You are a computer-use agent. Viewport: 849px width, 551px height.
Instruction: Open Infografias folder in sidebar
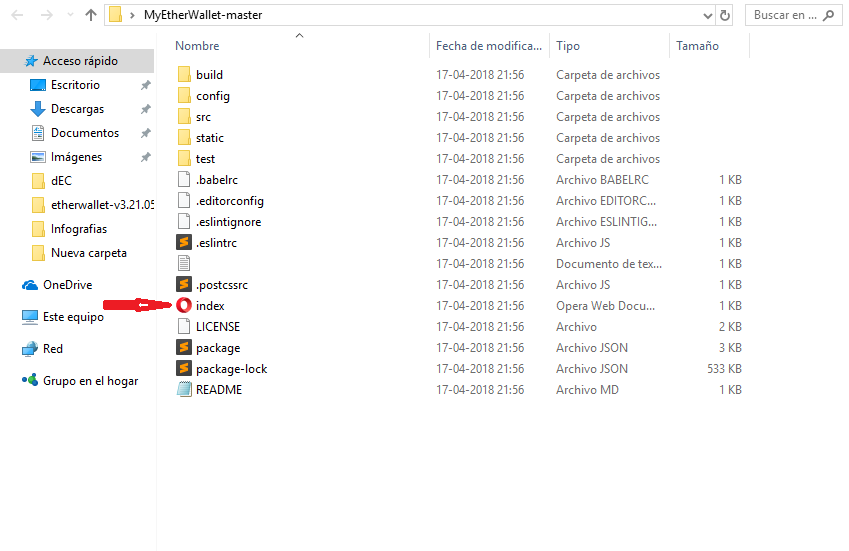(79, 229)
